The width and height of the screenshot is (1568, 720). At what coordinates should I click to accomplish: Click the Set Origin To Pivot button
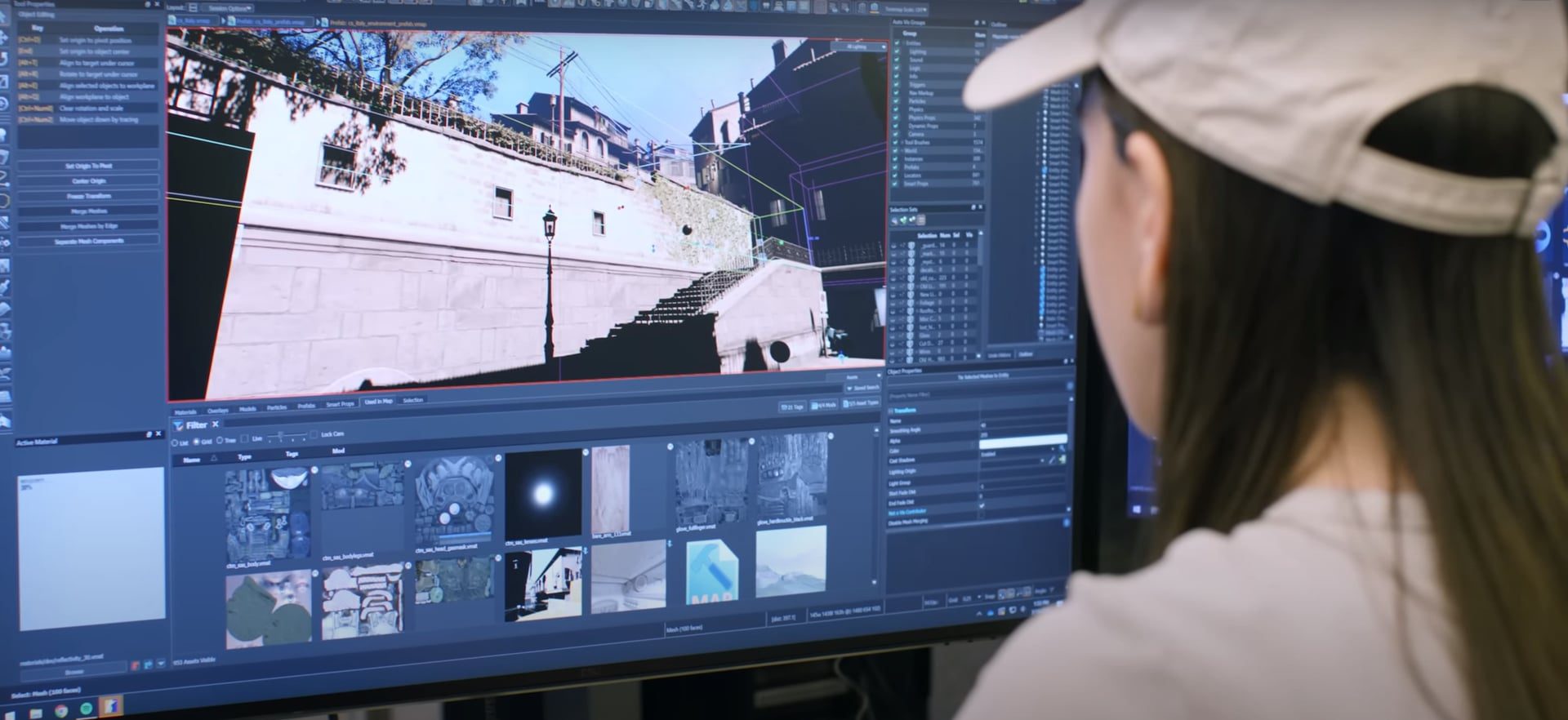[x=88, y=166]
